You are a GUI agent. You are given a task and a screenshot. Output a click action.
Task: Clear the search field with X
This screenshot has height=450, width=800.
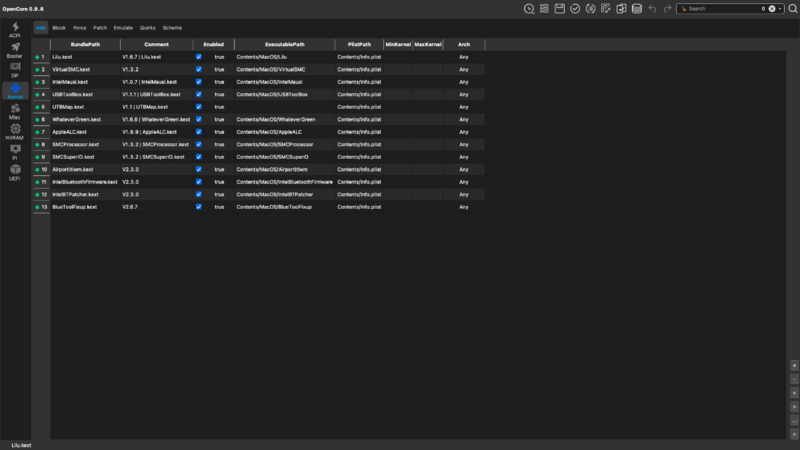(772, 9)
